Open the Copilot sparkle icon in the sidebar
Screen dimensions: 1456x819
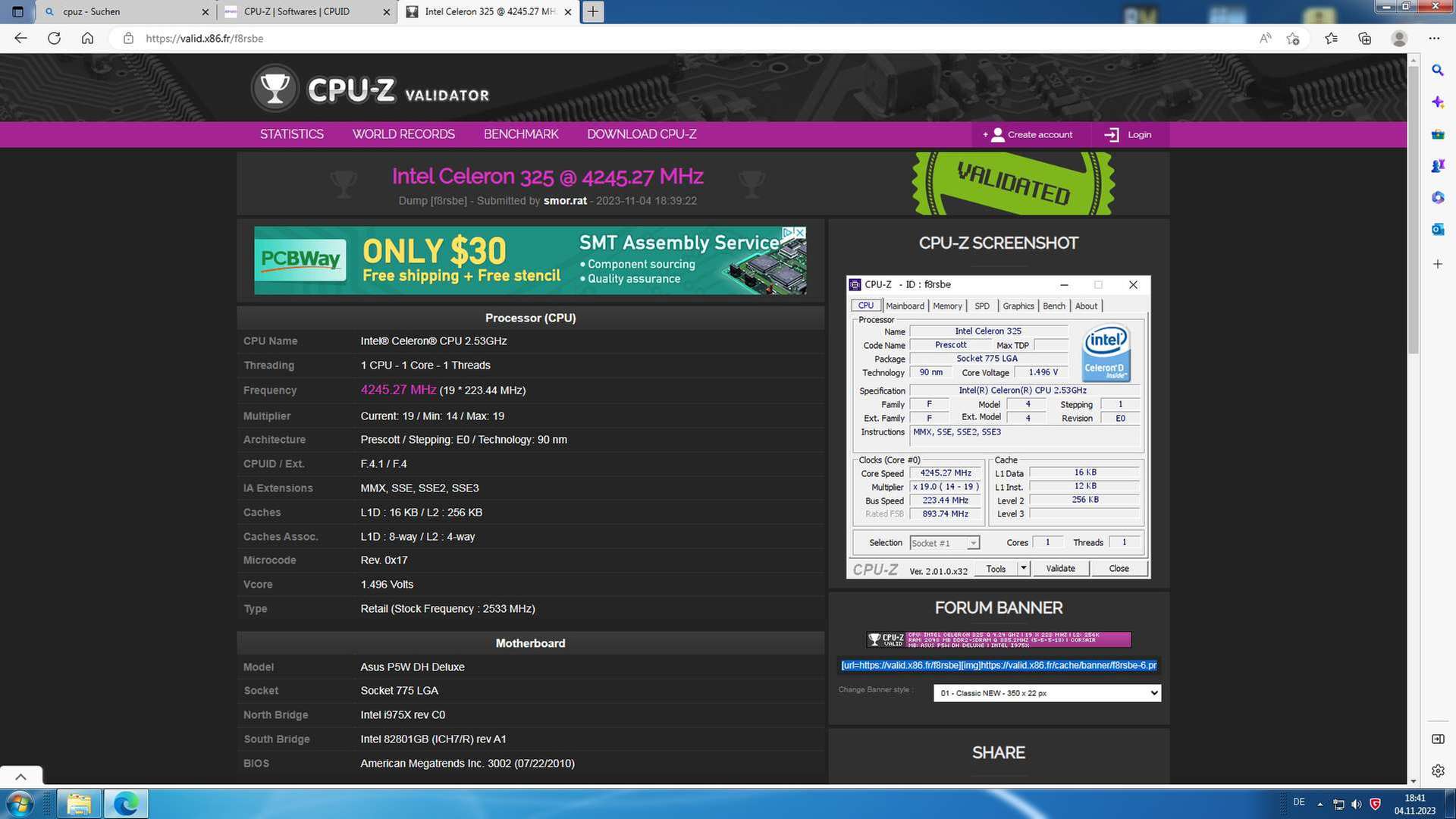click(1437, 102)
